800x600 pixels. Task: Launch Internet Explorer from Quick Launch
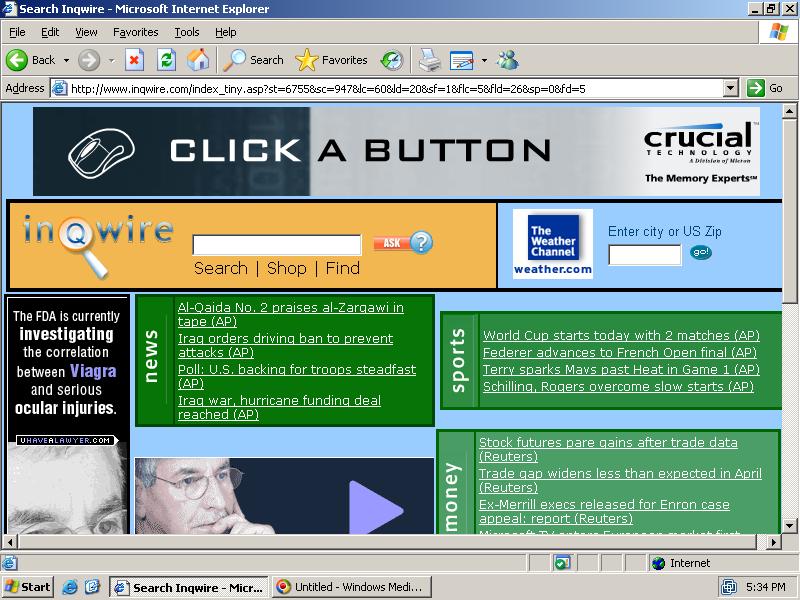coord(70,587)
